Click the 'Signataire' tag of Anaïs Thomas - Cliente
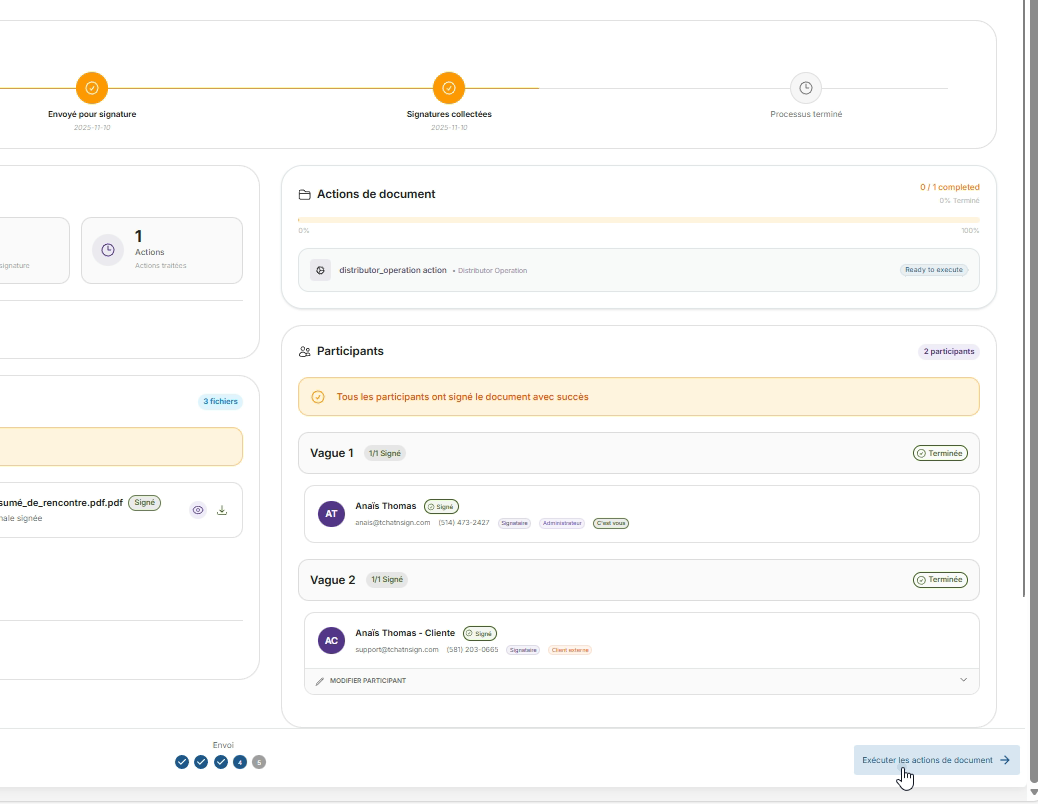 (523, 650)
